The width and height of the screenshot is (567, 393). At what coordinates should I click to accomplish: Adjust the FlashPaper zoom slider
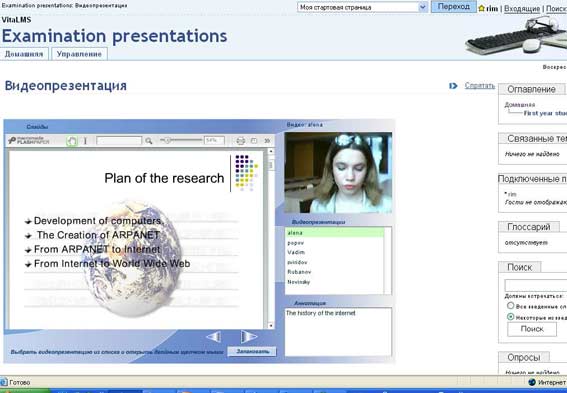pyautogui.click(x=167, y=140)
